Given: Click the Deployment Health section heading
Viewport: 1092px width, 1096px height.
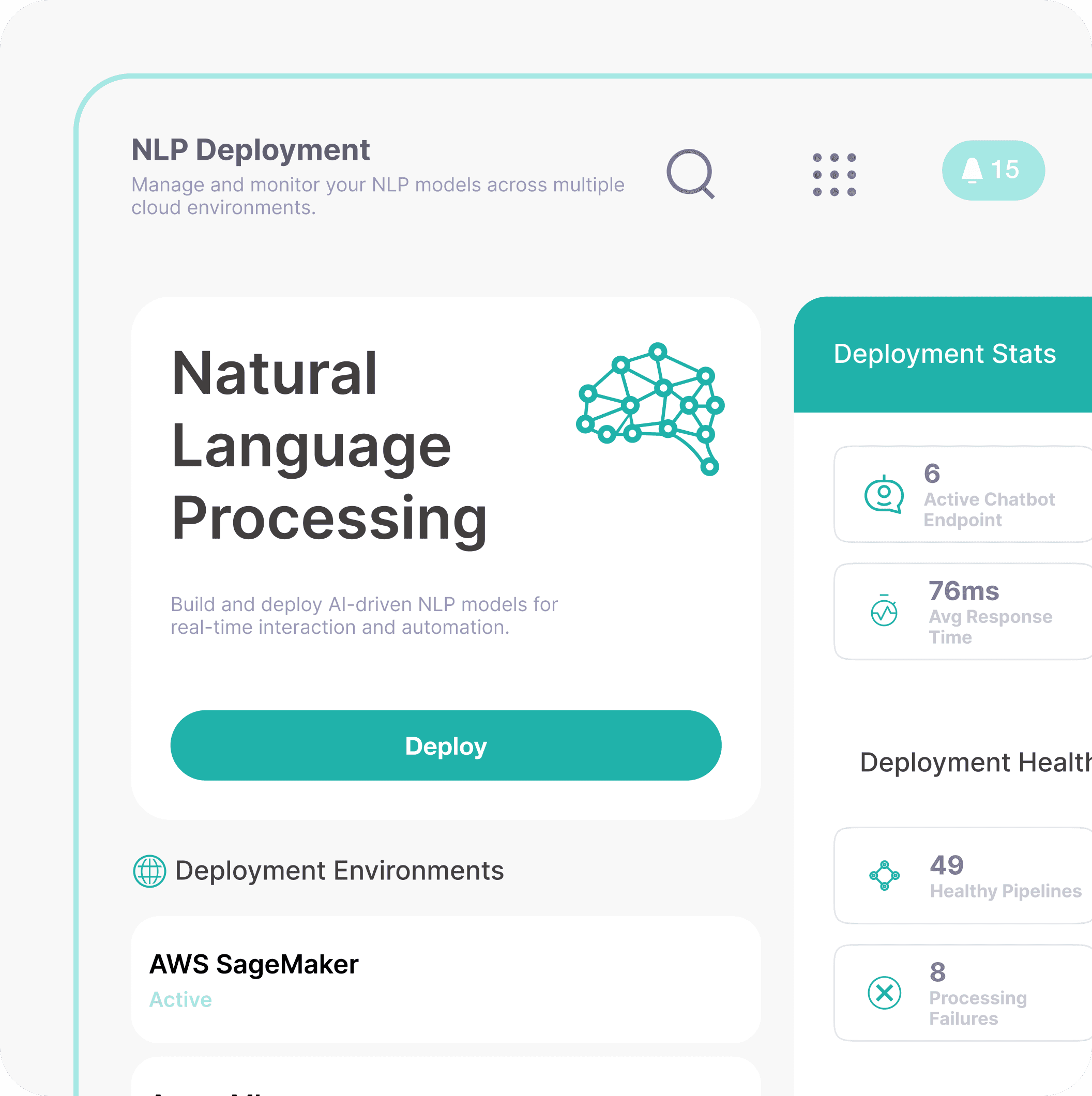Looking at the screenshot, I should (975, 763).
